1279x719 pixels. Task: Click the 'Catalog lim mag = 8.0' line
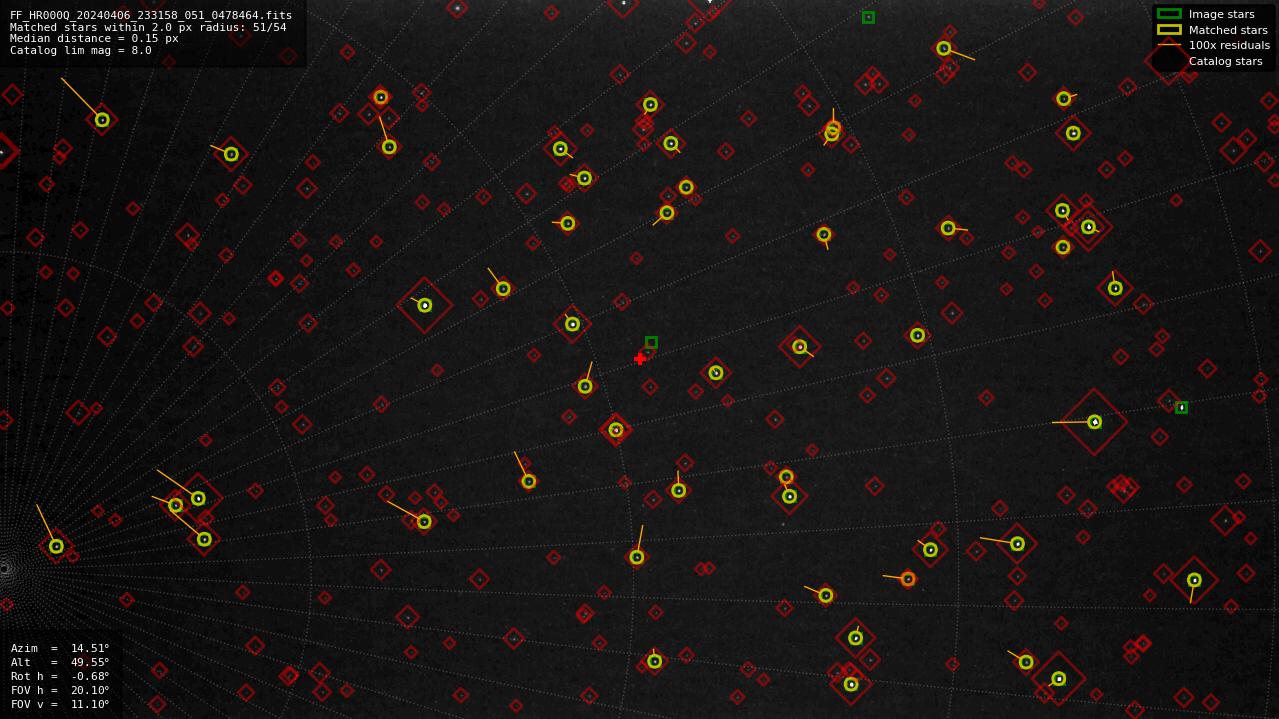(81, 50)
